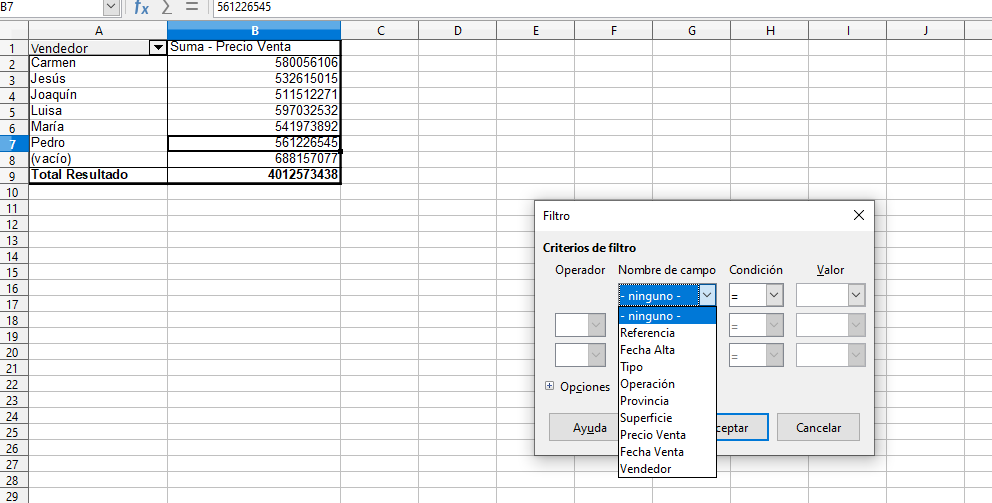
Task: Select '- ninguno -' in the field list
Action: [667, 316]
